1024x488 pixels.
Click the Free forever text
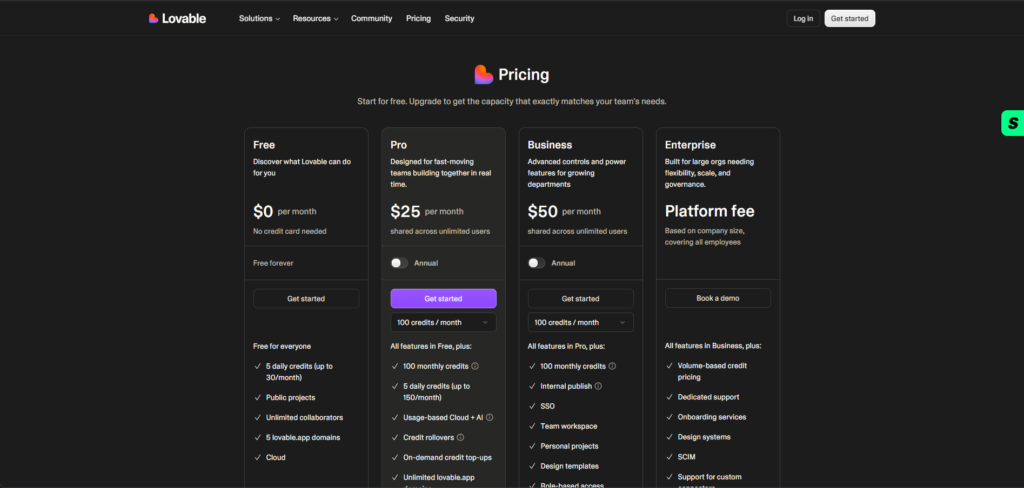pos(274,263)
